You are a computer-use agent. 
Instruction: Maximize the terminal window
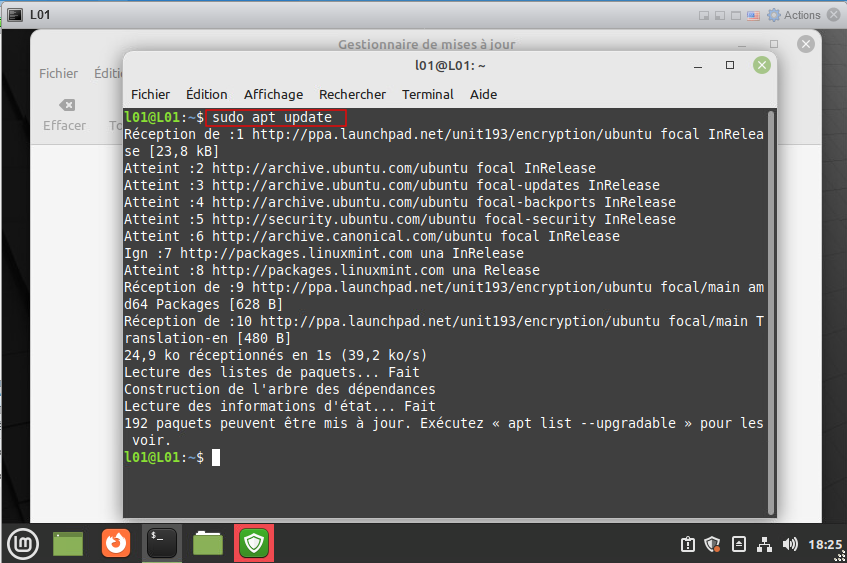click(x=730, y=65)
